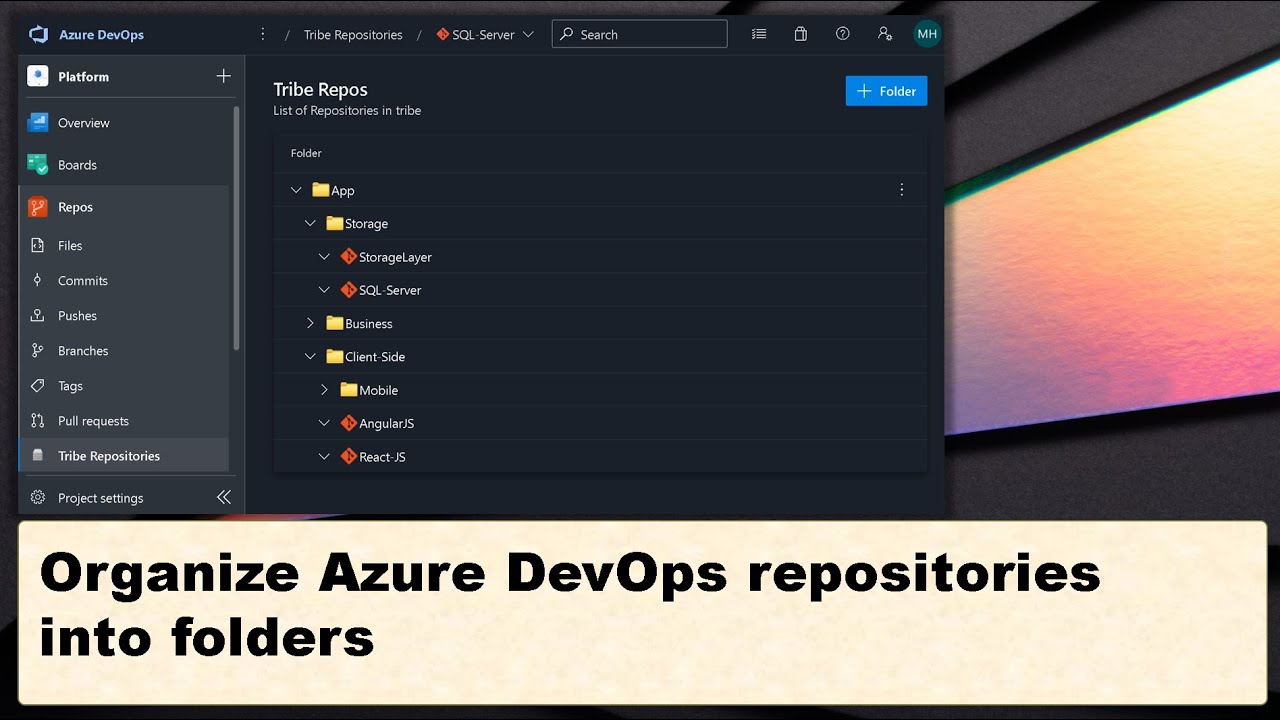This screenshot has height=720, width=1280.
Task: Open the Boards section icon
Action: pos(38,165)
